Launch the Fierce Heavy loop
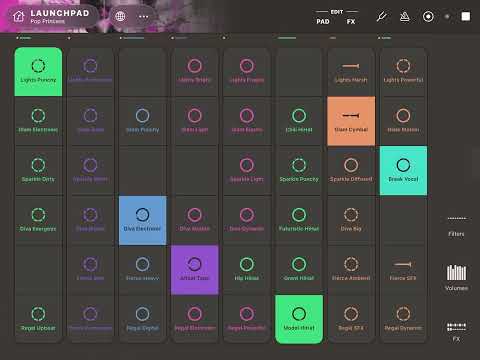480x360 pixels. (143, 270)
